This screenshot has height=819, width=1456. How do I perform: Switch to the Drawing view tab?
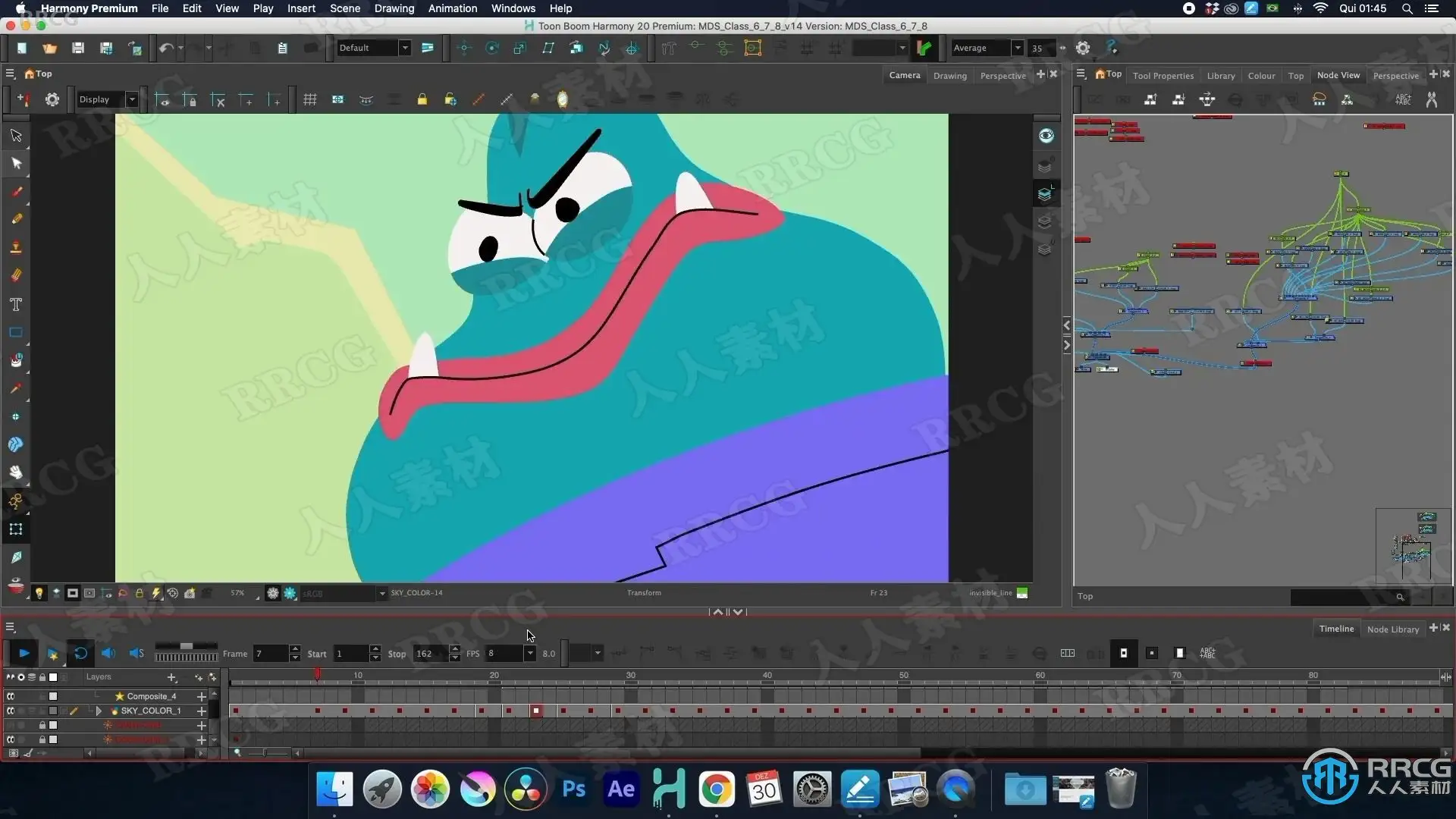pyautogui.click(x=950, y=76)
